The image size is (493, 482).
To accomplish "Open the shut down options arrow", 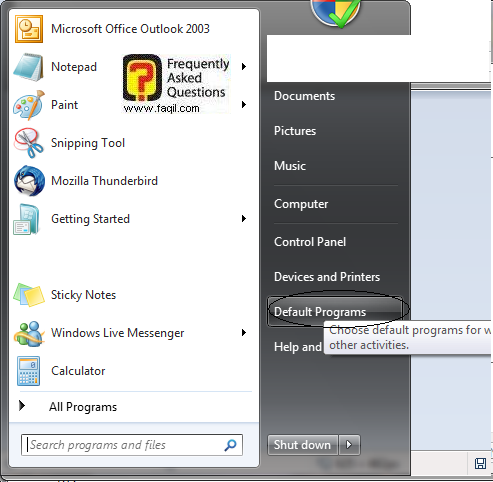I will [x=349, y=445].
